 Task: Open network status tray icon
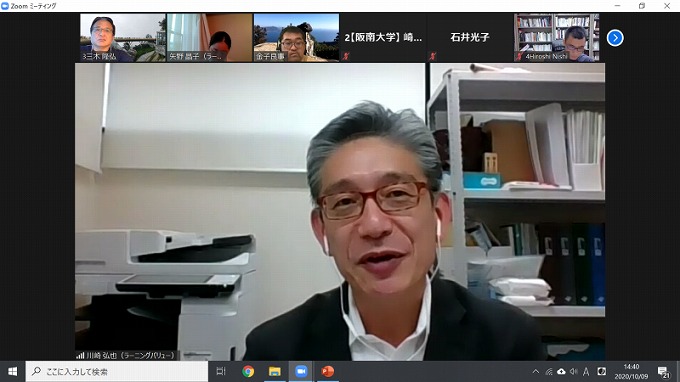(549, 372)
